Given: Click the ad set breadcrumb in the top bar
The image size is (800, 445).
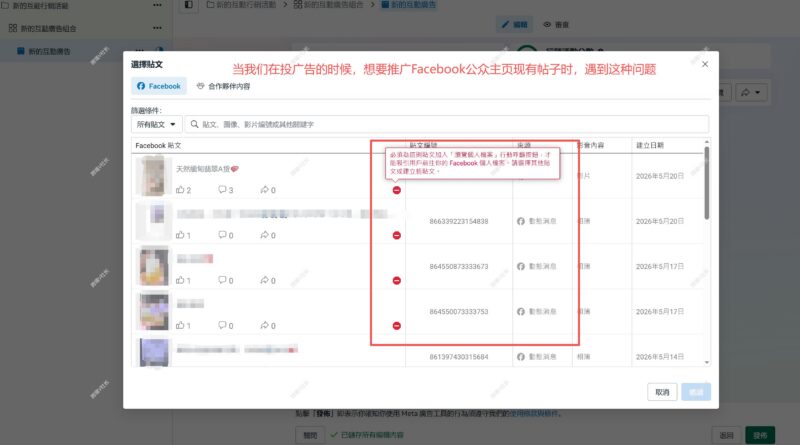Looking at the screenshot, I should click(x=329, y=5).
